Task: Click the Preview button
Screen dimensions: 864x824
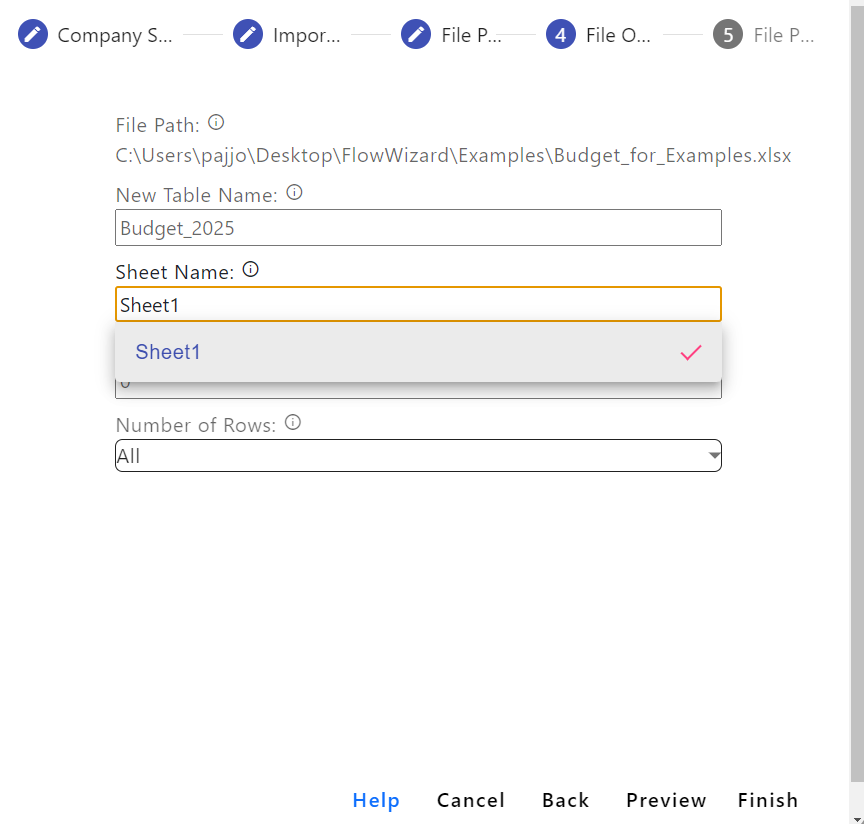Action: (666, 800)
